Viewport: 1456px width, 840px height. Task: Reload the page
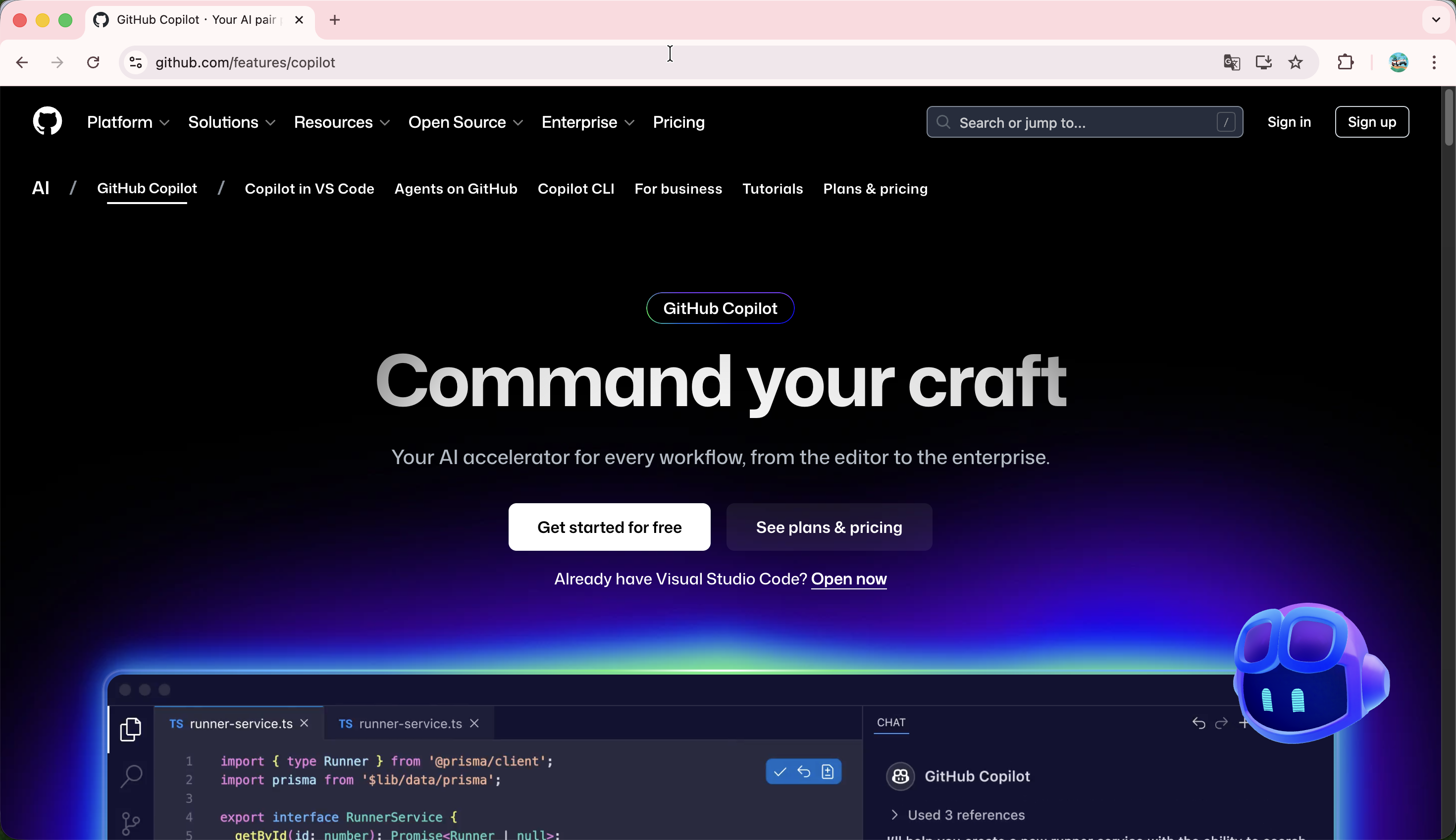(93, 62)
